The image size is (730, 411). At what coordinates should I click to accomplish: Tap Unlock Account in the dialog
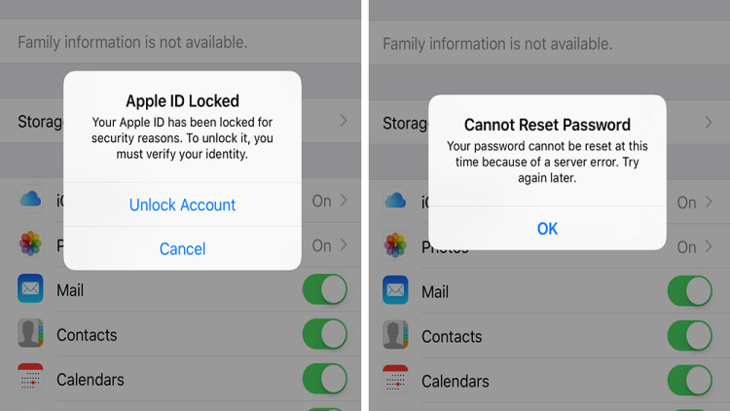click(x=182, y=205)
